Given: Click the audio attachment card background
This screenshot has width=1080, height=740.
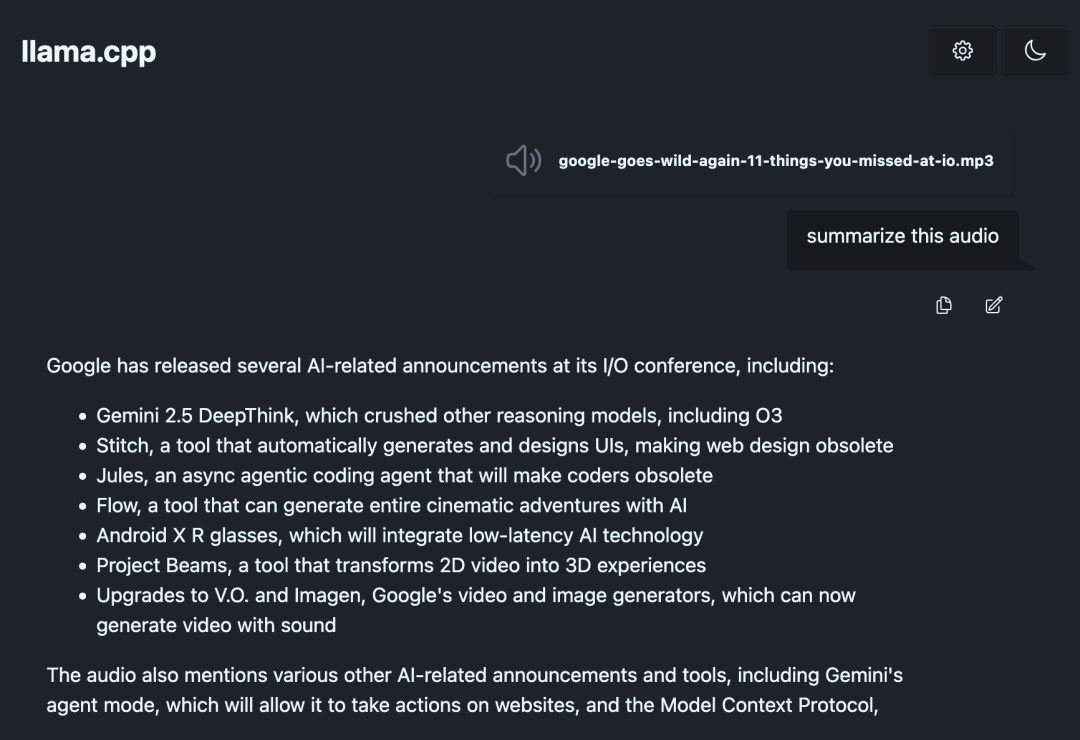Looking at the screenshot, I should click(x=751, y=161).
